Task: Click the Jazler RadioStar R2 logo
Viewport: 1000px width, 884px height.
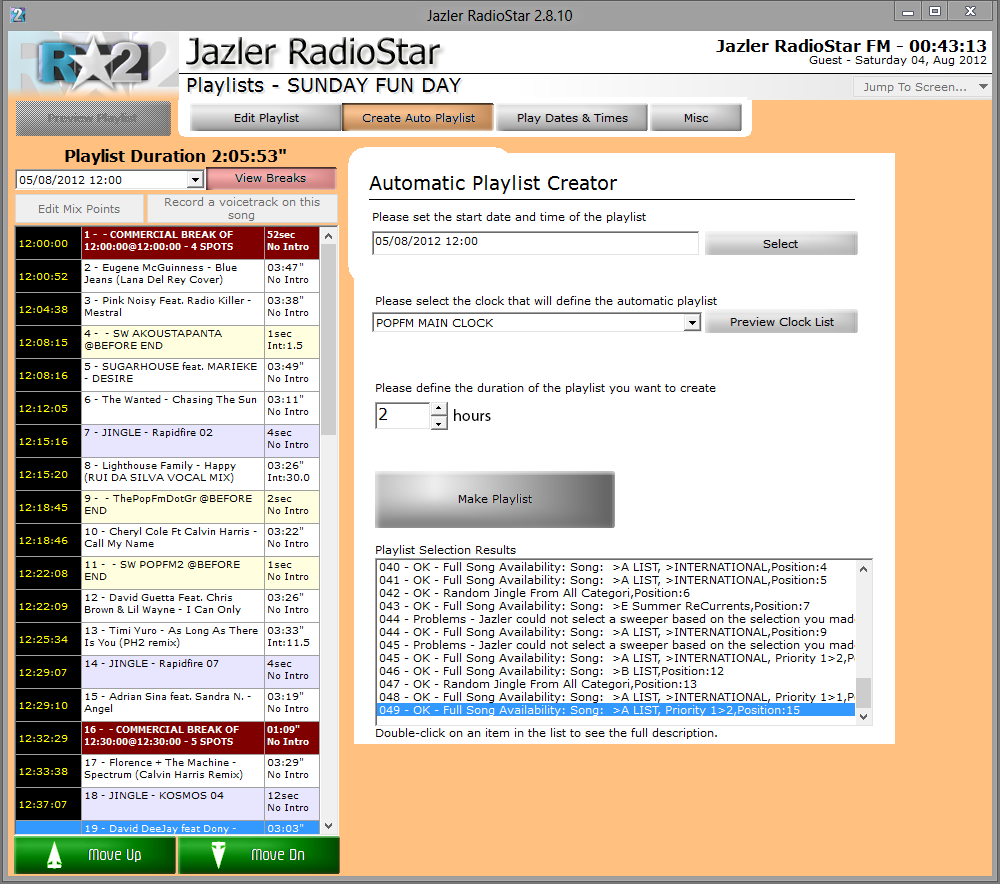Action: click(x=92, y=64)
